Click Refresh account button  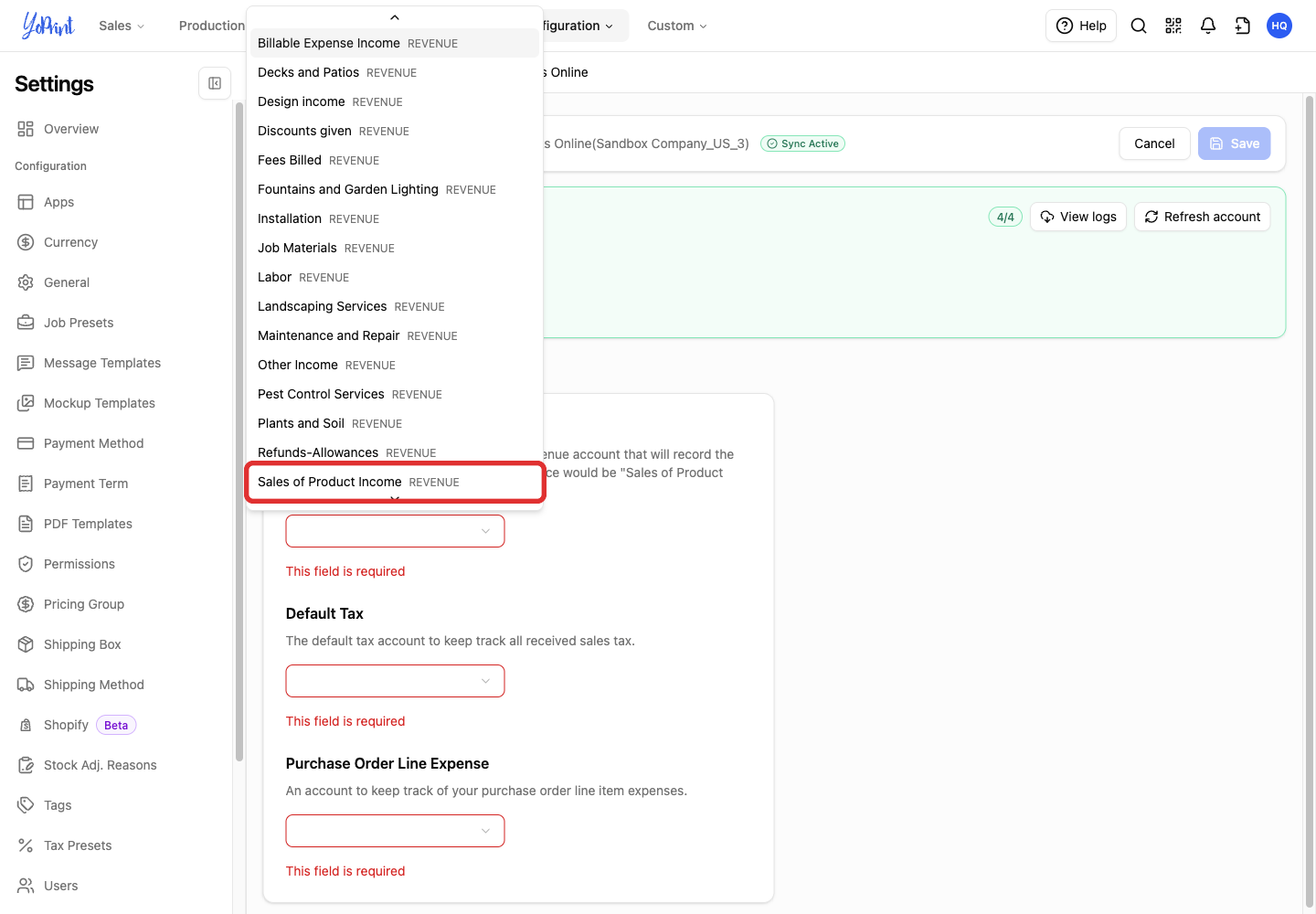tap(1202, 217)
